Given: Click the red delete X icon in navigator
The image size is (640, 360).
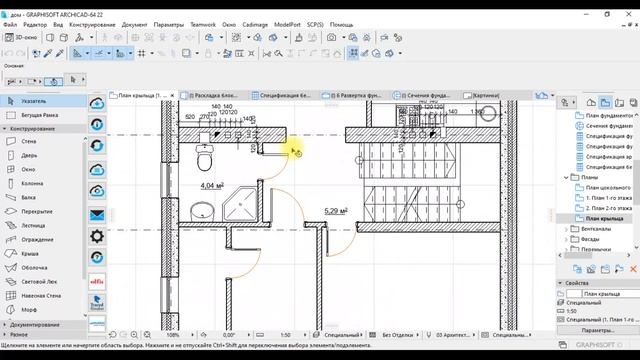Looking at the screenshot, I should click(x=633, y=269).
